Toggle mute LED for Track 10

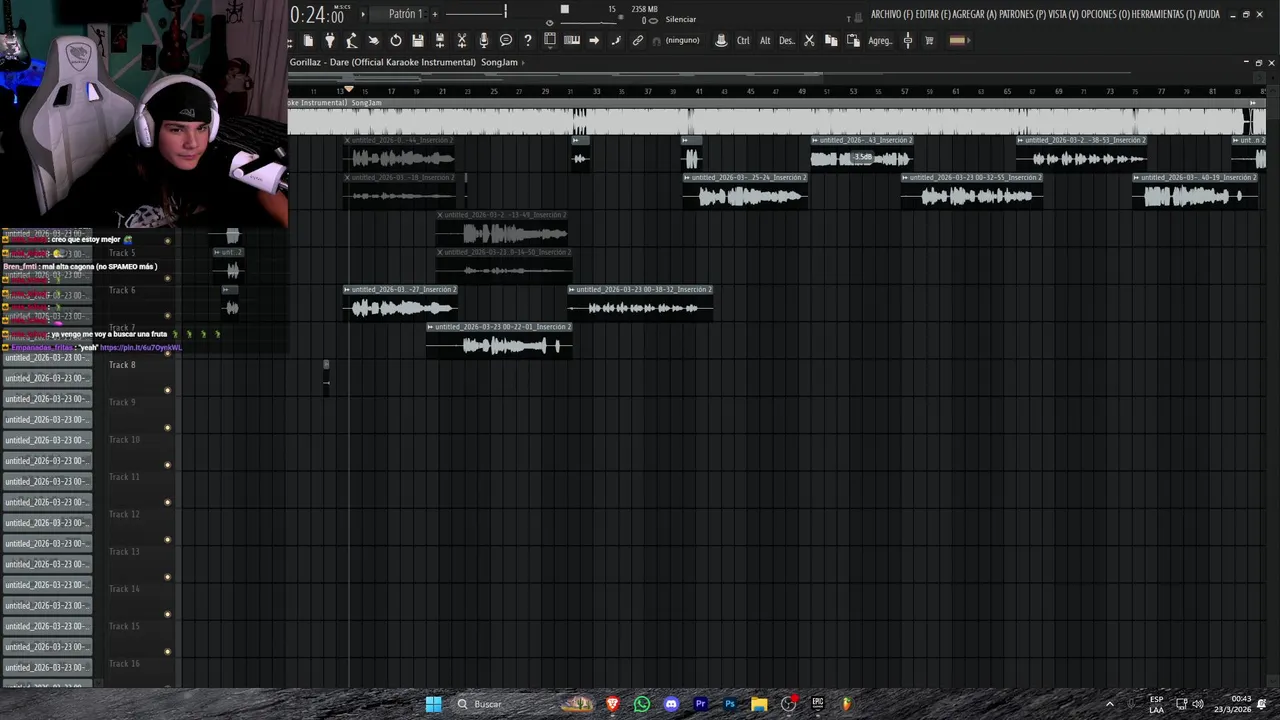click(167, 465)
